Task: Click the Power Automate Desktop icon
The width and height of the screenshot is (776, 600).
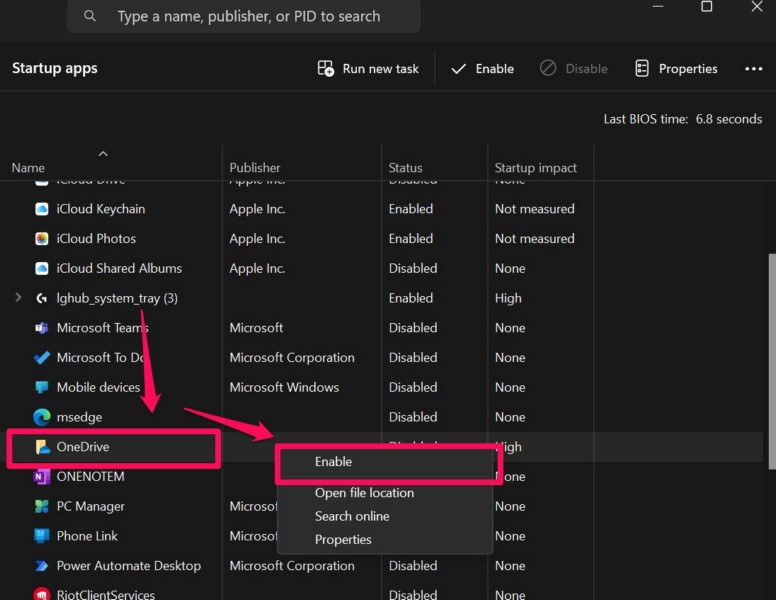Action: (41, 566)
